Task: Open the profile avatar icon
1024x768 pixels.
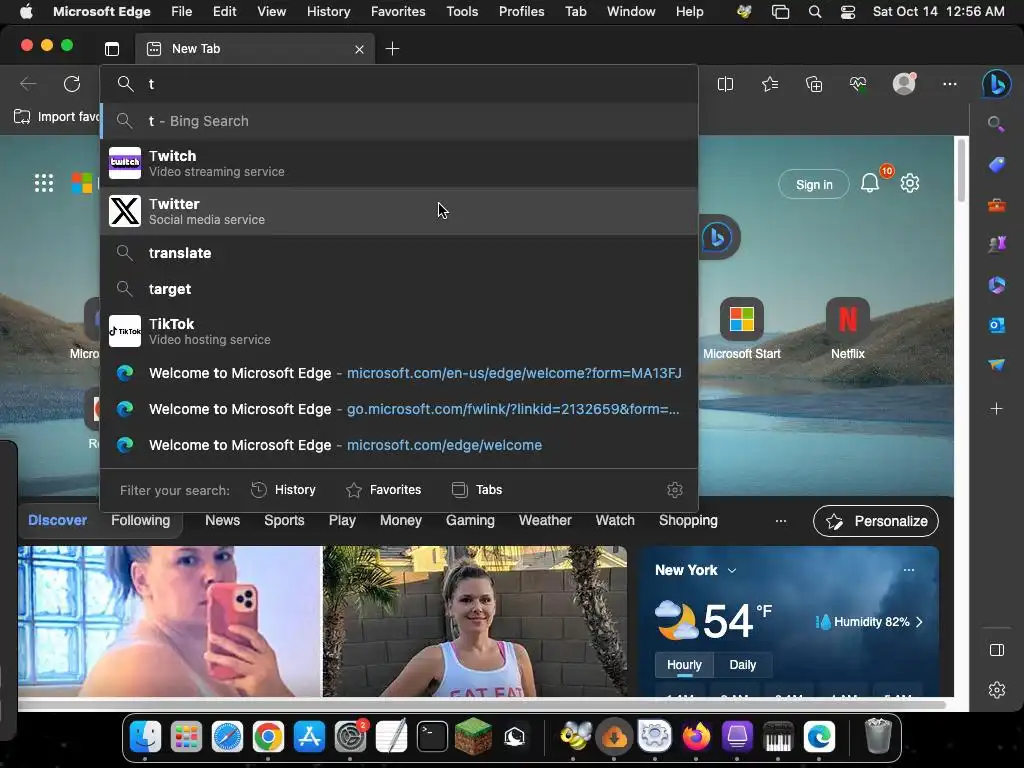Action: pos(904,84)
